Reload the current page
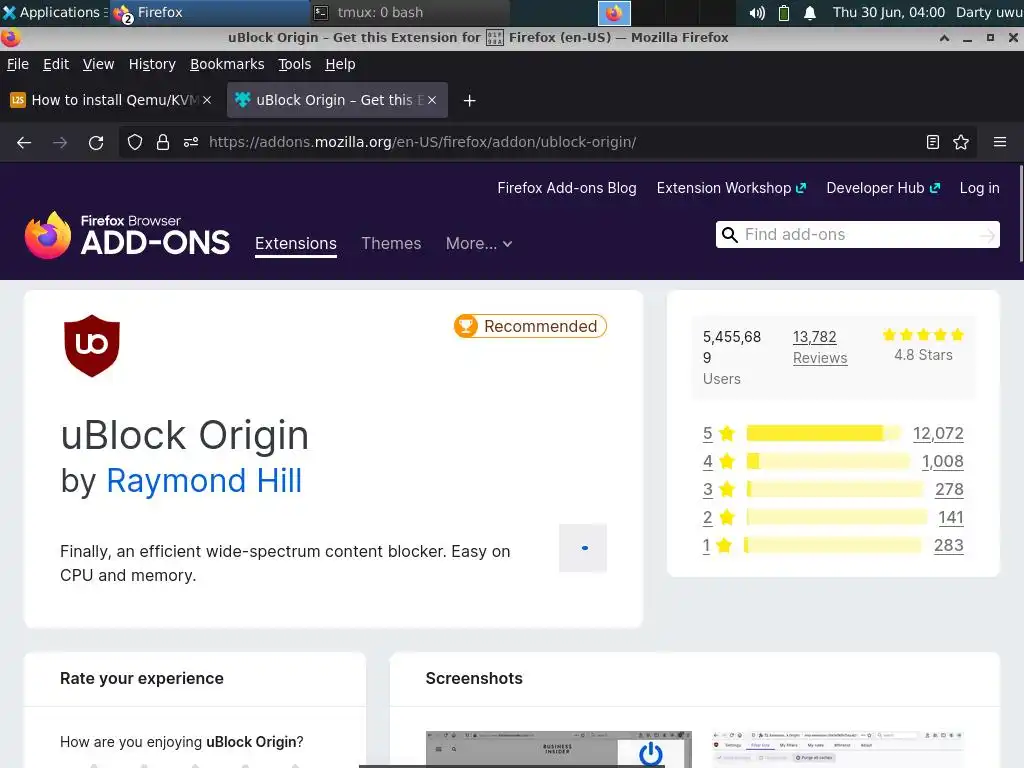The height and width of the screenshot is (768, 1024). pos(96,142)
